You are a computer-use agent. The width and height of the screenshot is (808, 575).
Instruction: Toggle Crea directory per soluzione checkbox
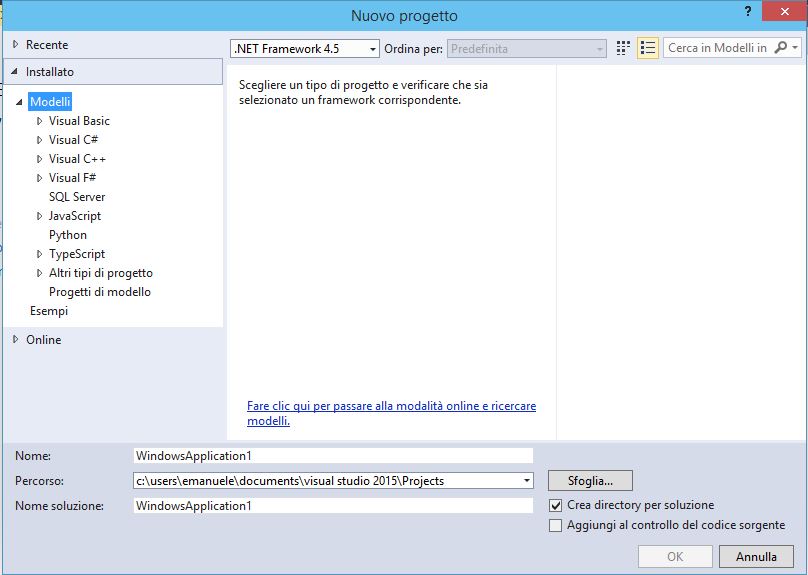[x=556, y=505]
